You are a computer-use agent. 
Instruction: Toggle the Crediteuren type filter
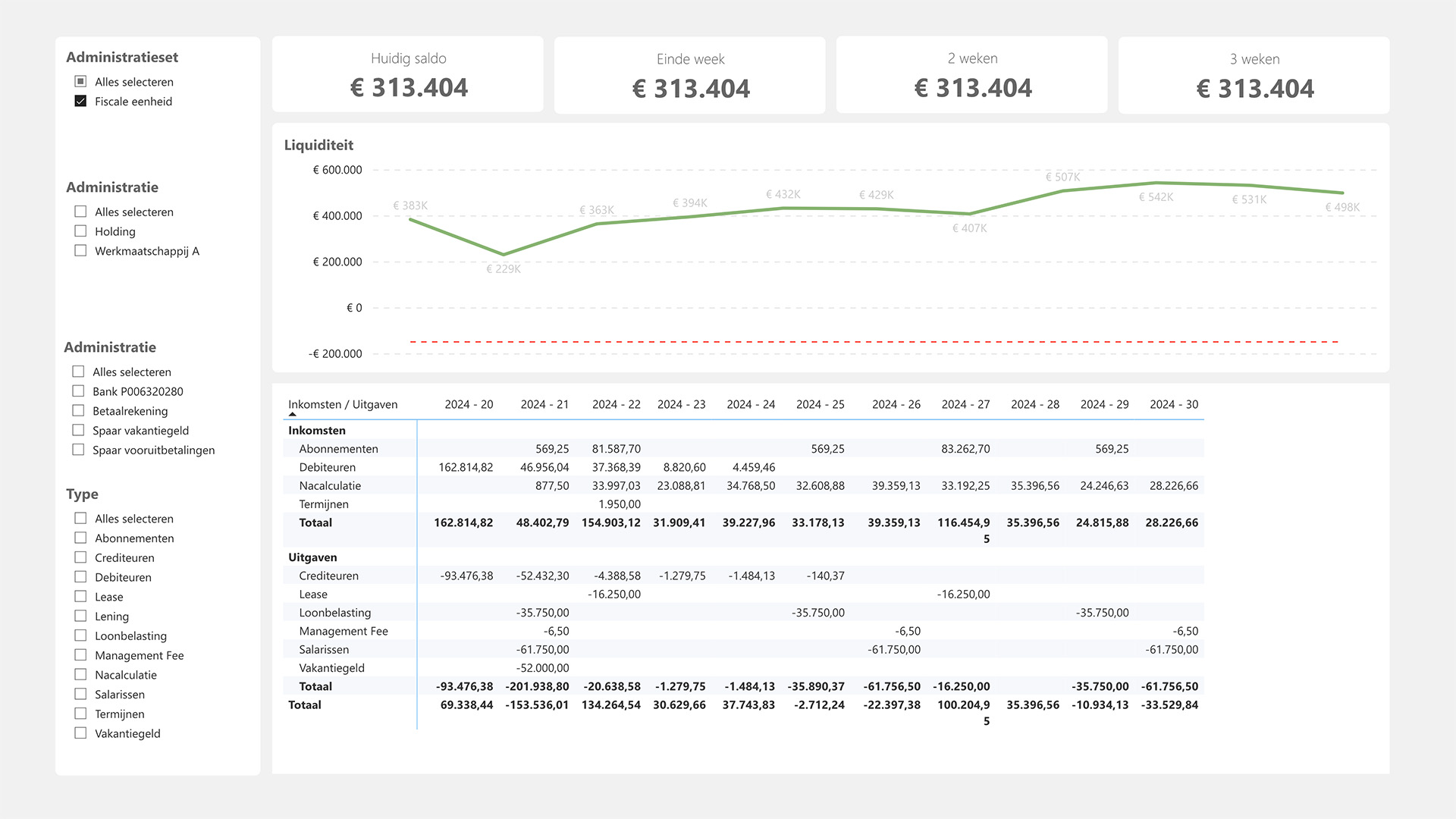click(x=80, y=557)
